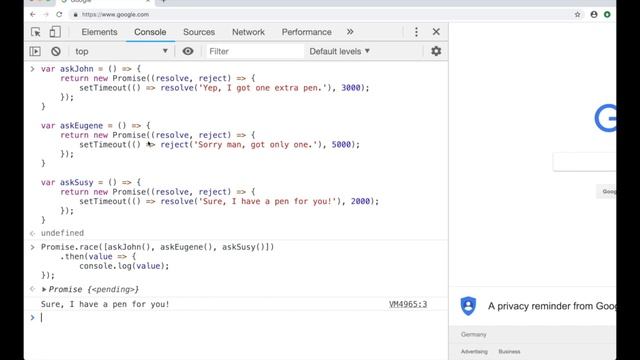
Task: Open the VM4965:3 source link
Action: click(408, 304)
